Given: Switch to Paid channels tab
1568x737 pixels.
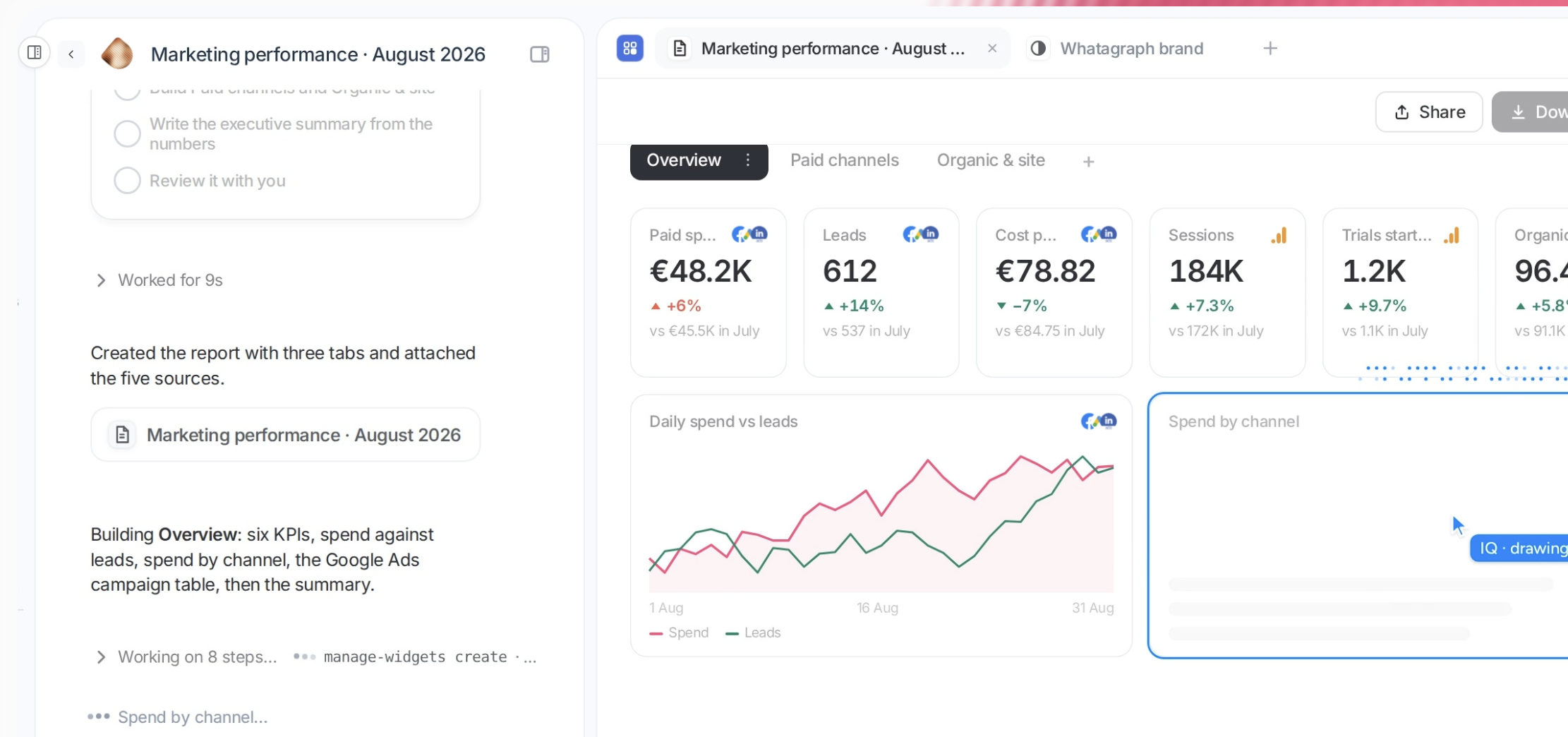Looking at the screenshot, I should pos(844,160).
